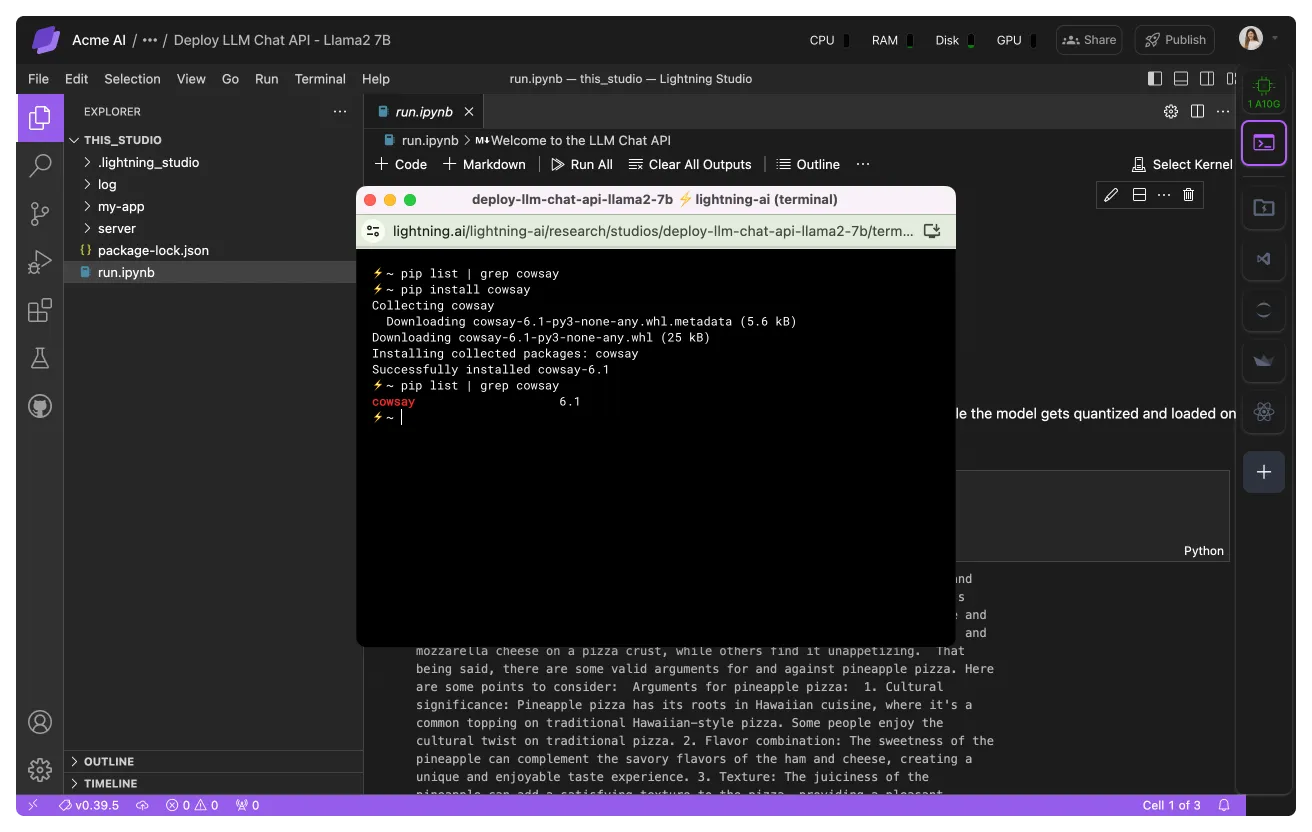Viewport: 1312px width, 832px height.
Task: Open the Accounts icon in activity bar
Action: (40, 722)
